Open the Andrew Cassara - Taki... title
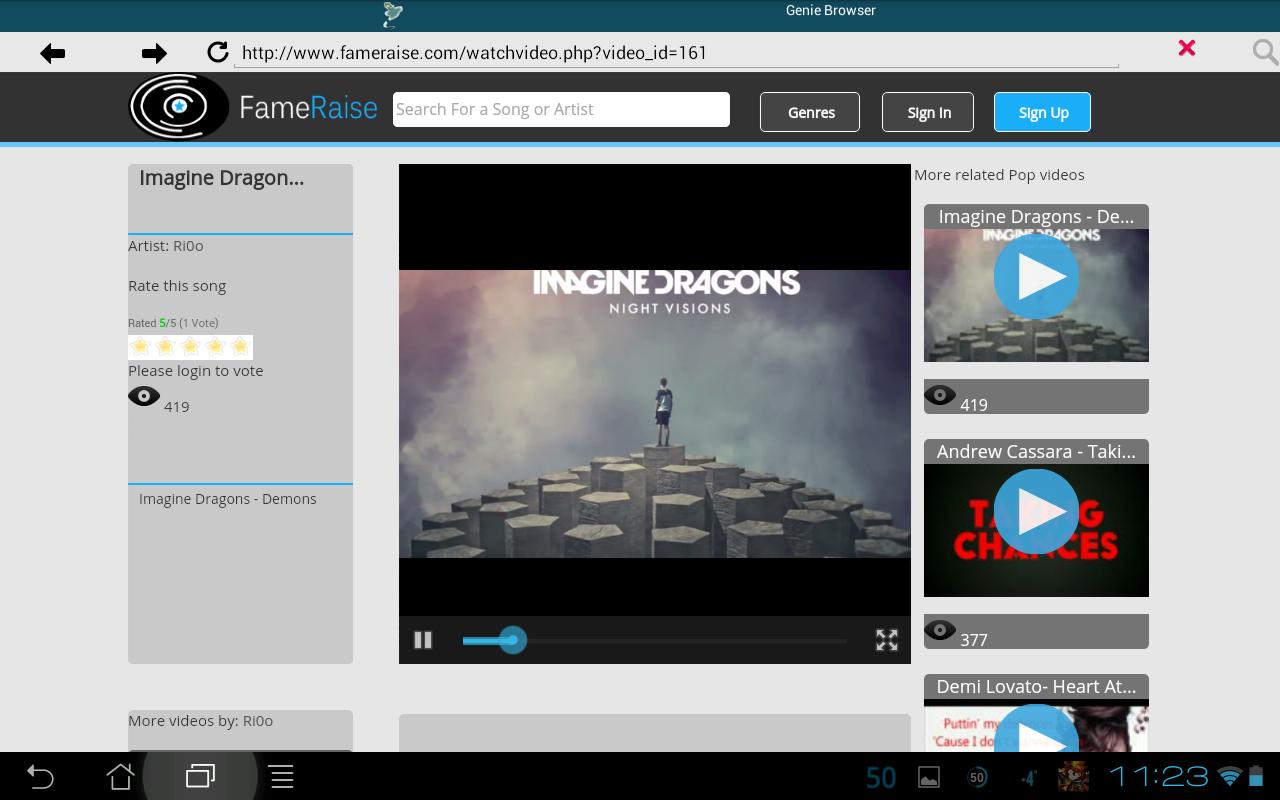 pos(1036,452)
